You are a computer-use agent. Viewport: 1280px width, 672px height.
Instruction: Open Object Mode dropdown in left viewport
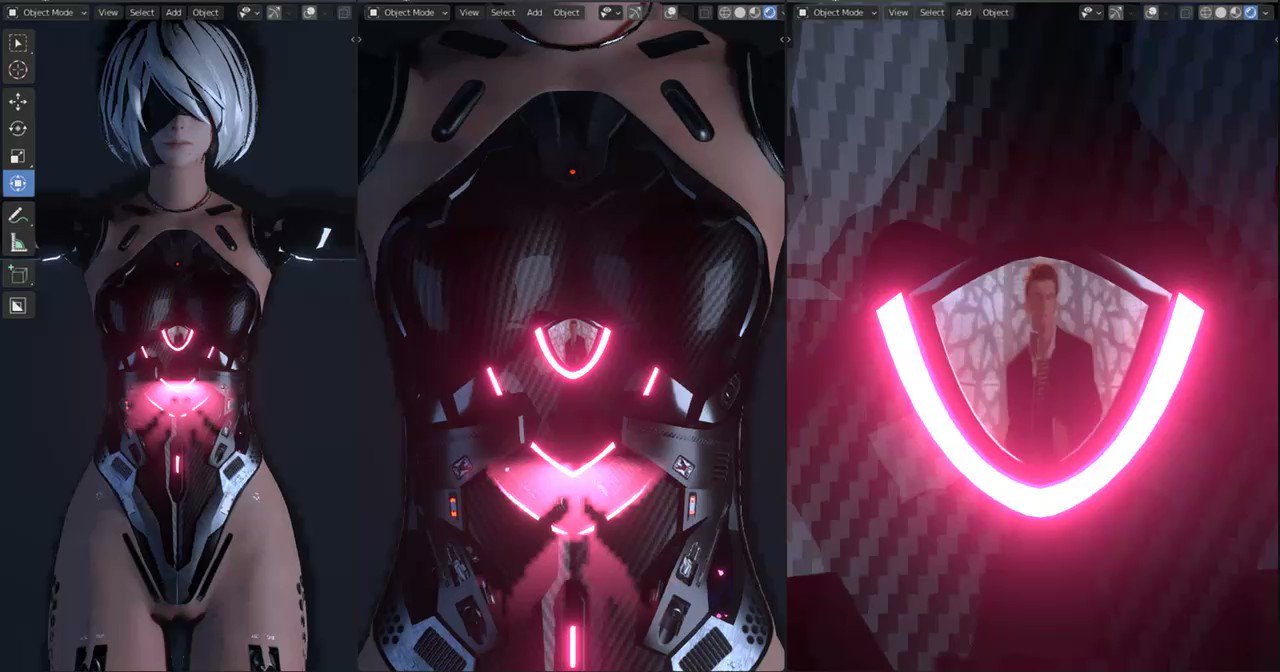(48, 12)
